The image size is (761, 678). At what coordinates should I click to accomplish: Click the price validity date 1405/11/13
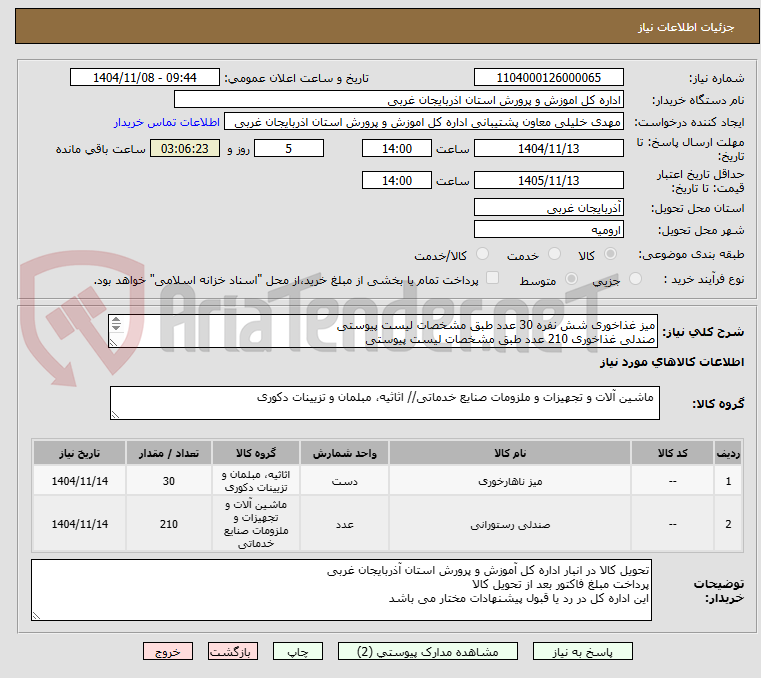548,181
